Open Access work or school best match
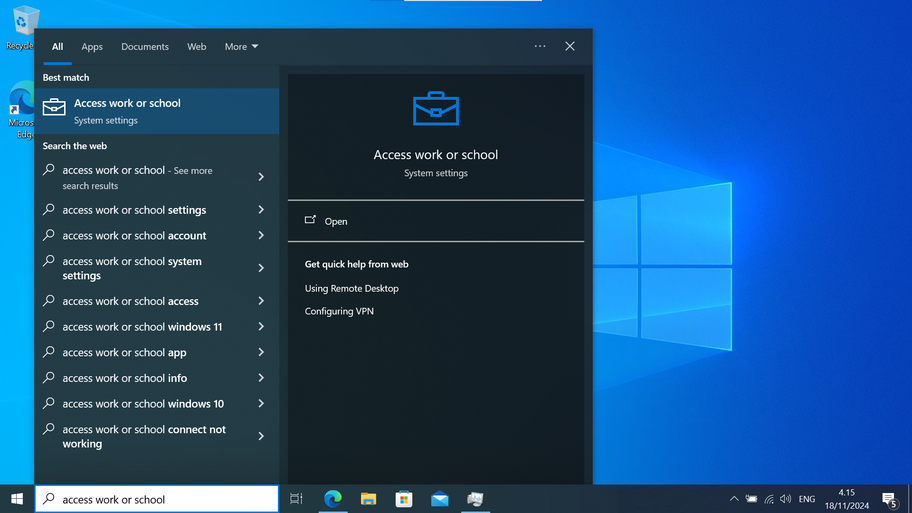Image resolution: width=912 pixels, height=513 pixels. coord(157,111)
